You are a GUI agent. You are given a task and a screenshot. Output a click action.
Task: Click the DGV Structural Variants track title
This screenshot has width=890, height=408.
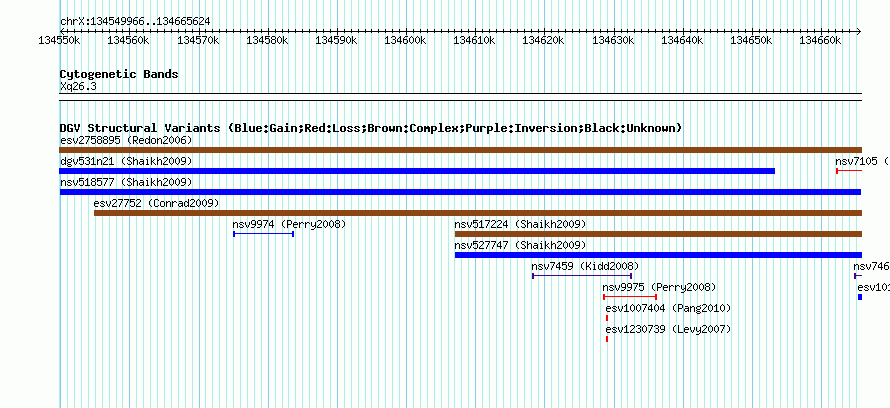(371, 128)
